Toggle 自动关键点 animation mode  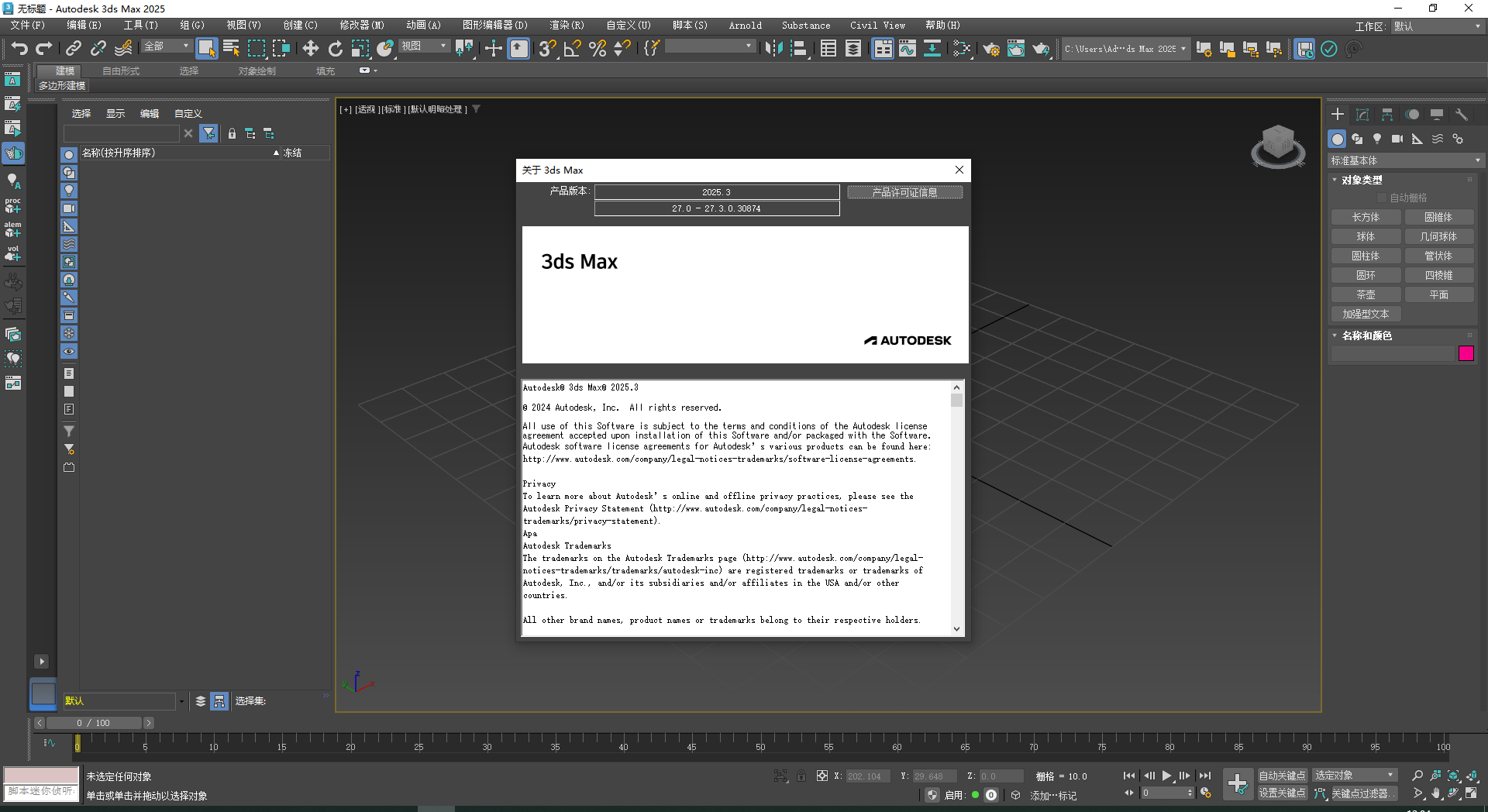1282,774
